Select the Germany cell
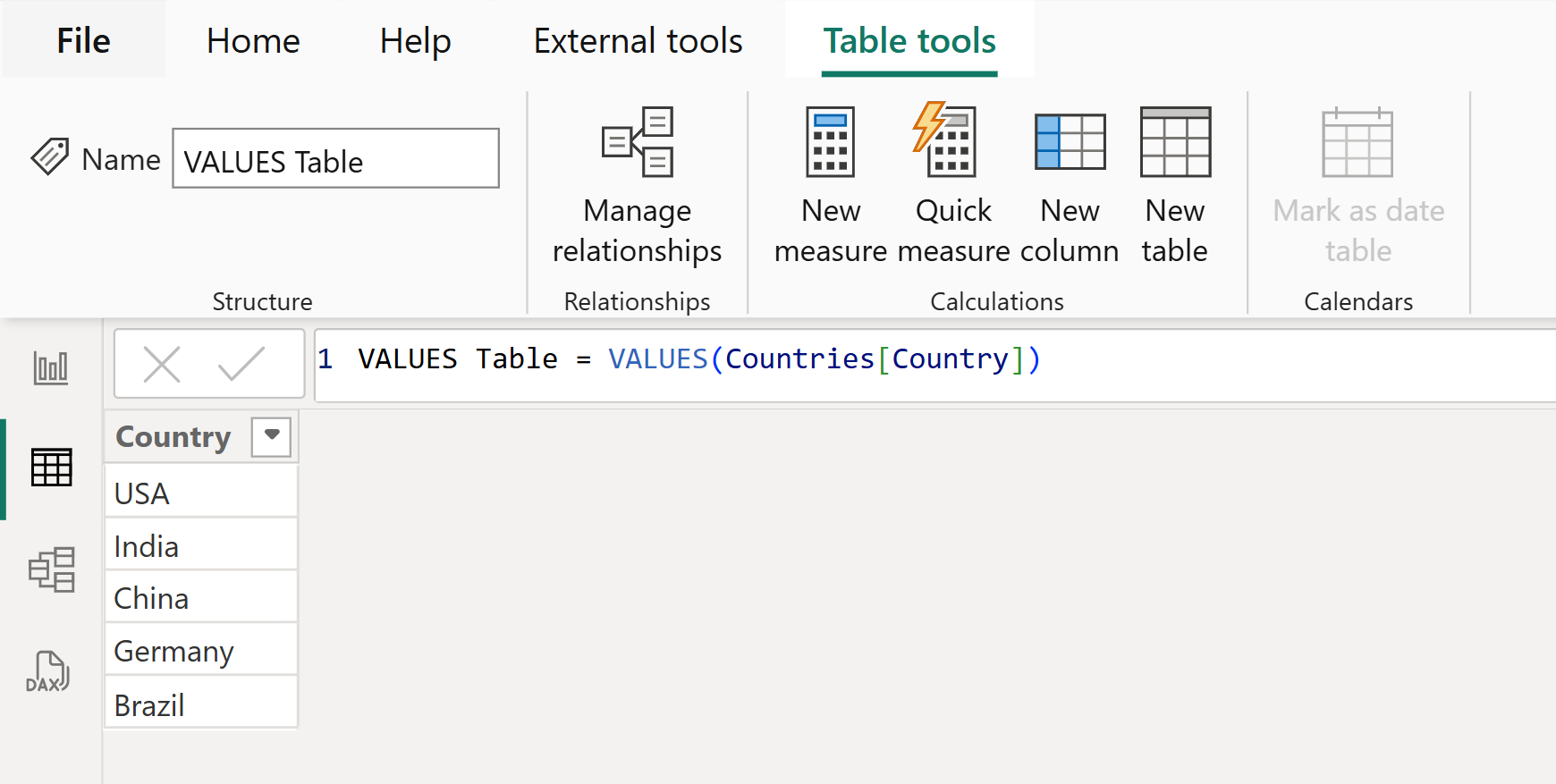Viewport: 1556px width, 784px height. [x=200, y=652]
